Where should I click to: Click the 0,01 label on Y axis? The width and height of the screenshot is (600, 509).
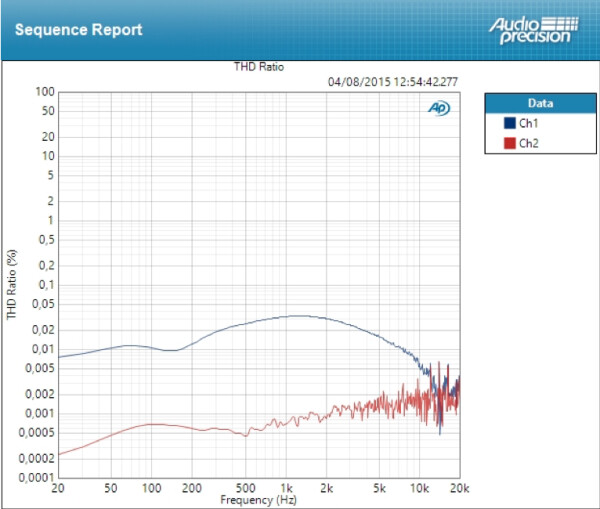click(x=42, y=349)
